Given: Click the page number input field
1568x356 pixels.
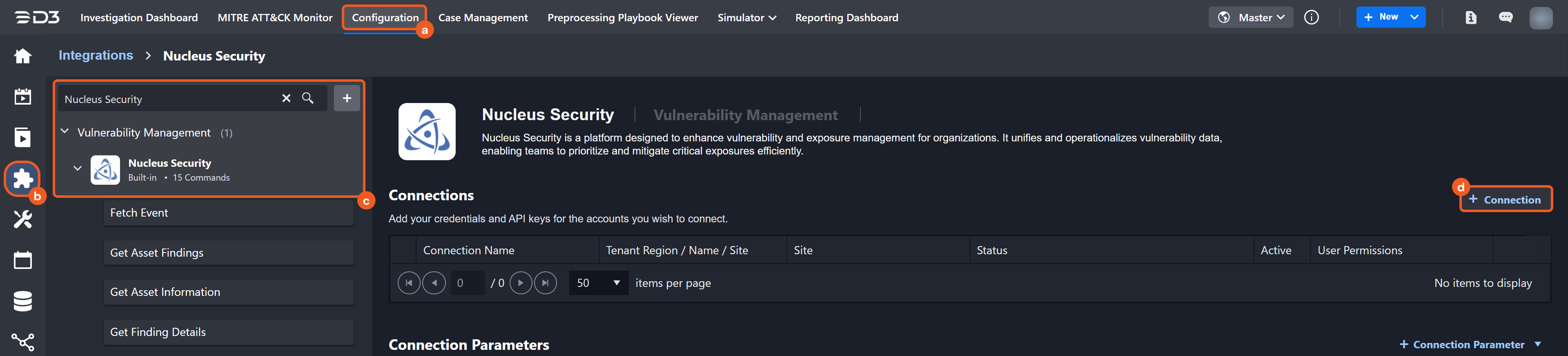Looking at the screenshot, I should [467, 283].
